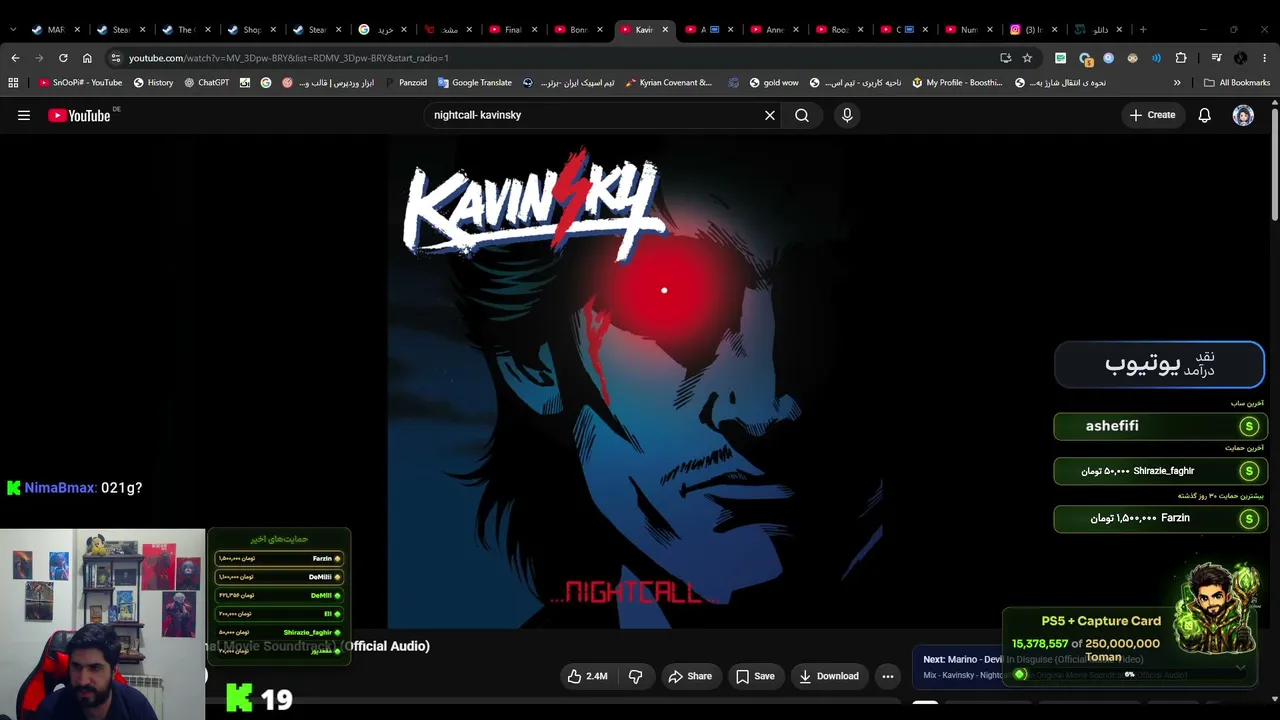The image size is (1280, 720).
Task: Go to the YouTube home logo
Action: click(x=79, y=115)
